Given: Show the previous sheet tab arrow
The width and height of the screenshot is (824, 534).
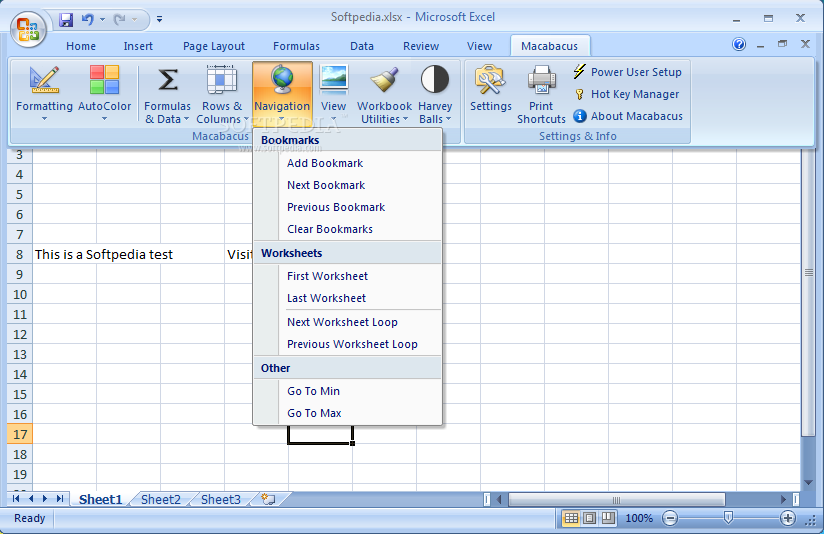Looking at the screenshot, I should coord(30,499).
